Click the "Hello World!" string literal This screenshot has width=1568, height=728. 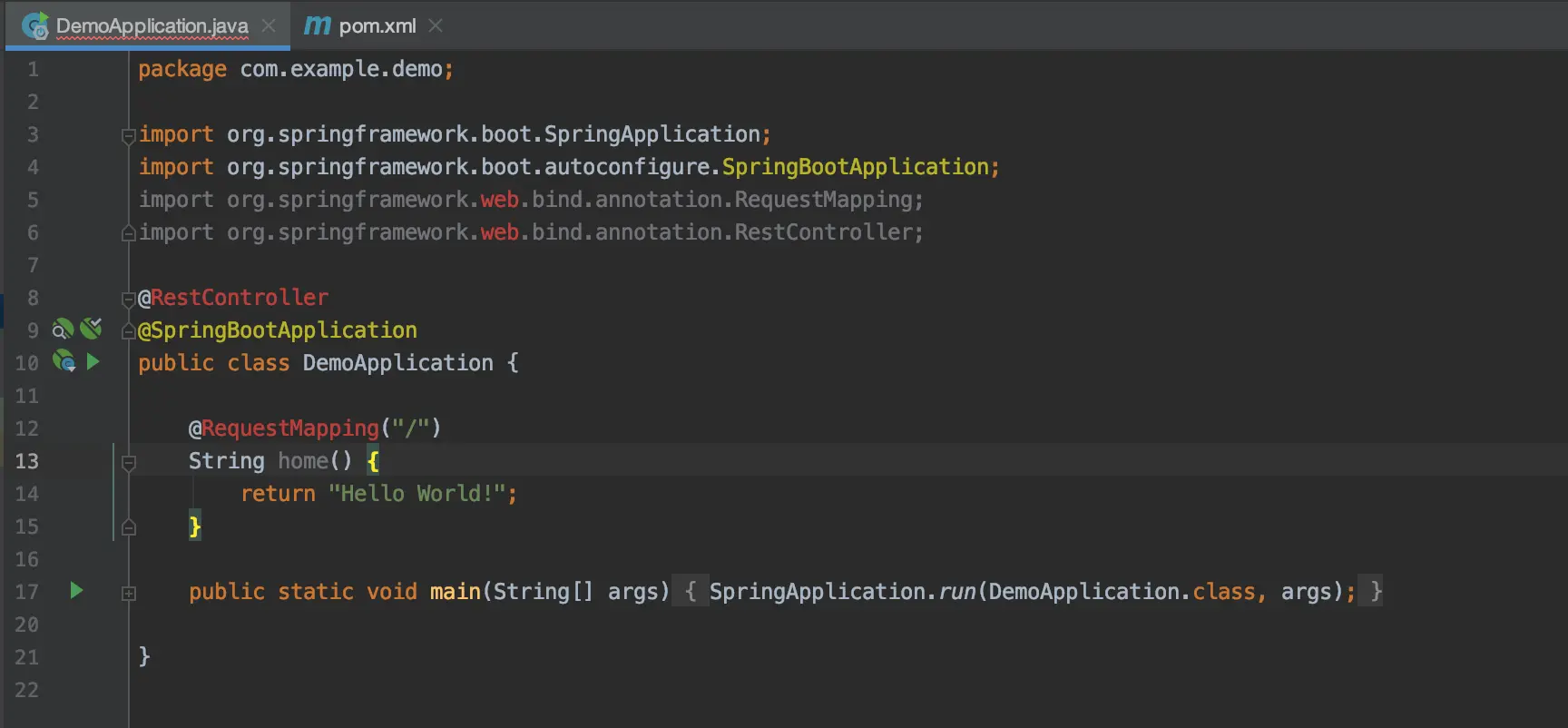(x=417, y=494)
